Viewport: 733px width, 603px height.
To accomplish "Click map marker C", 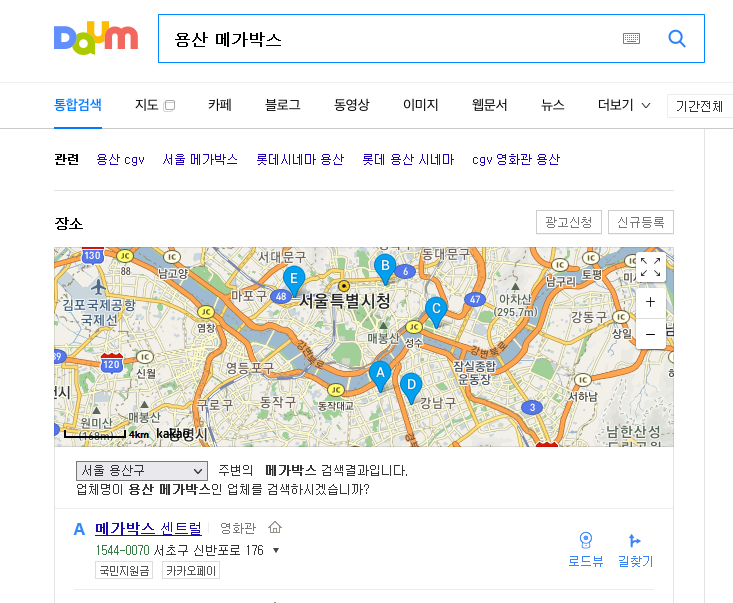I will 436,312.
